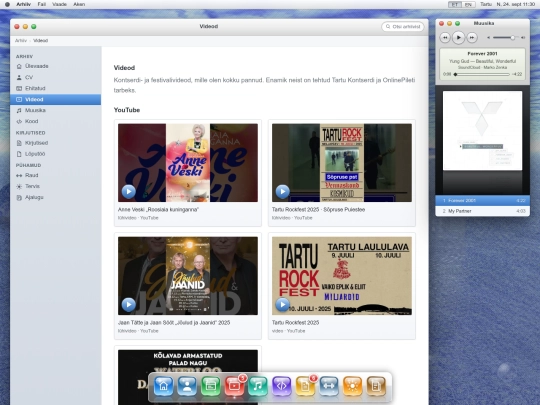
Task: Open the dumbbell icon in the dock
Action: [329, 386]
